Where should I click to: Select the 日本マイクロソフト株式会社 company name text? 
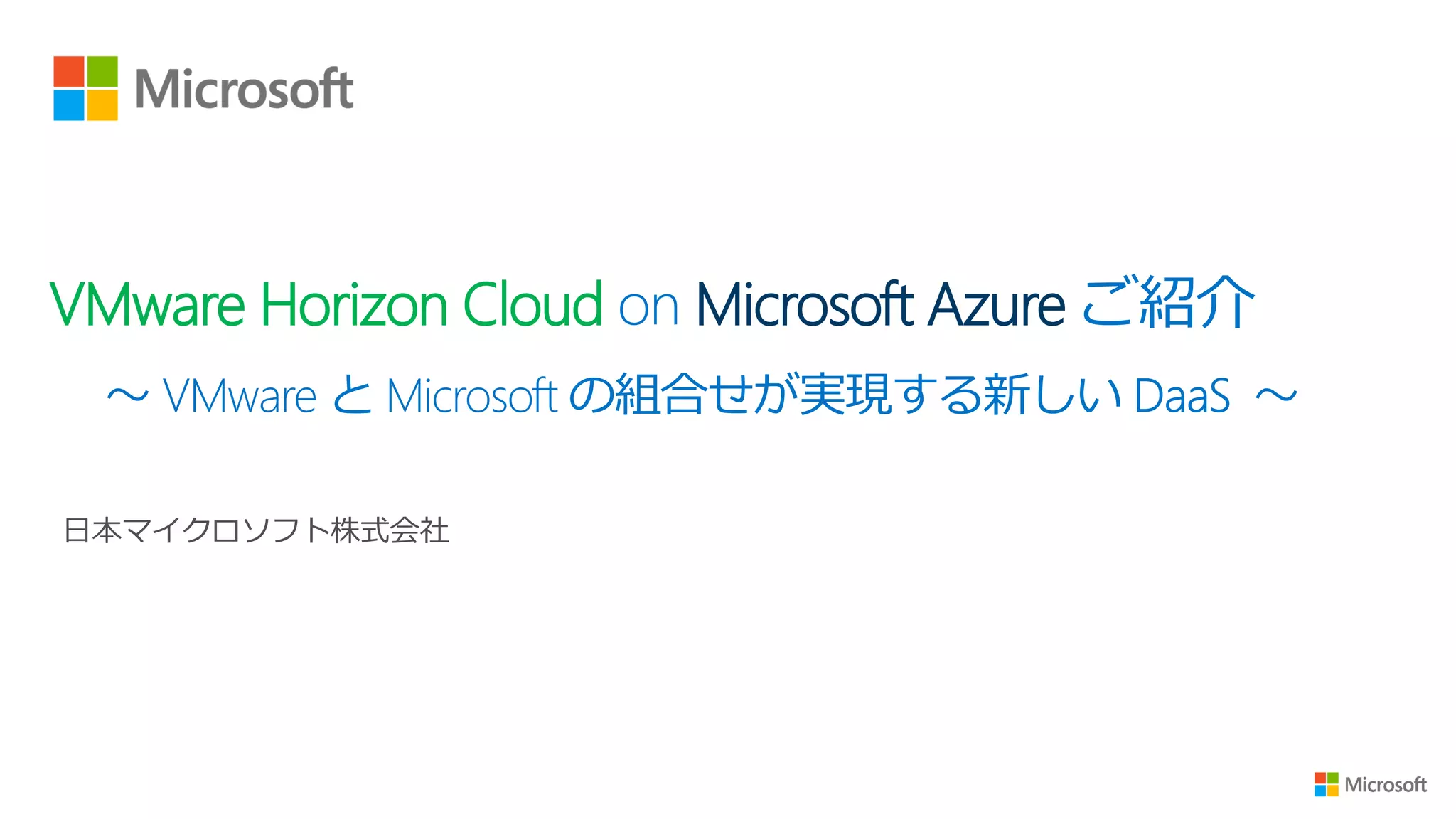point(257,531)
